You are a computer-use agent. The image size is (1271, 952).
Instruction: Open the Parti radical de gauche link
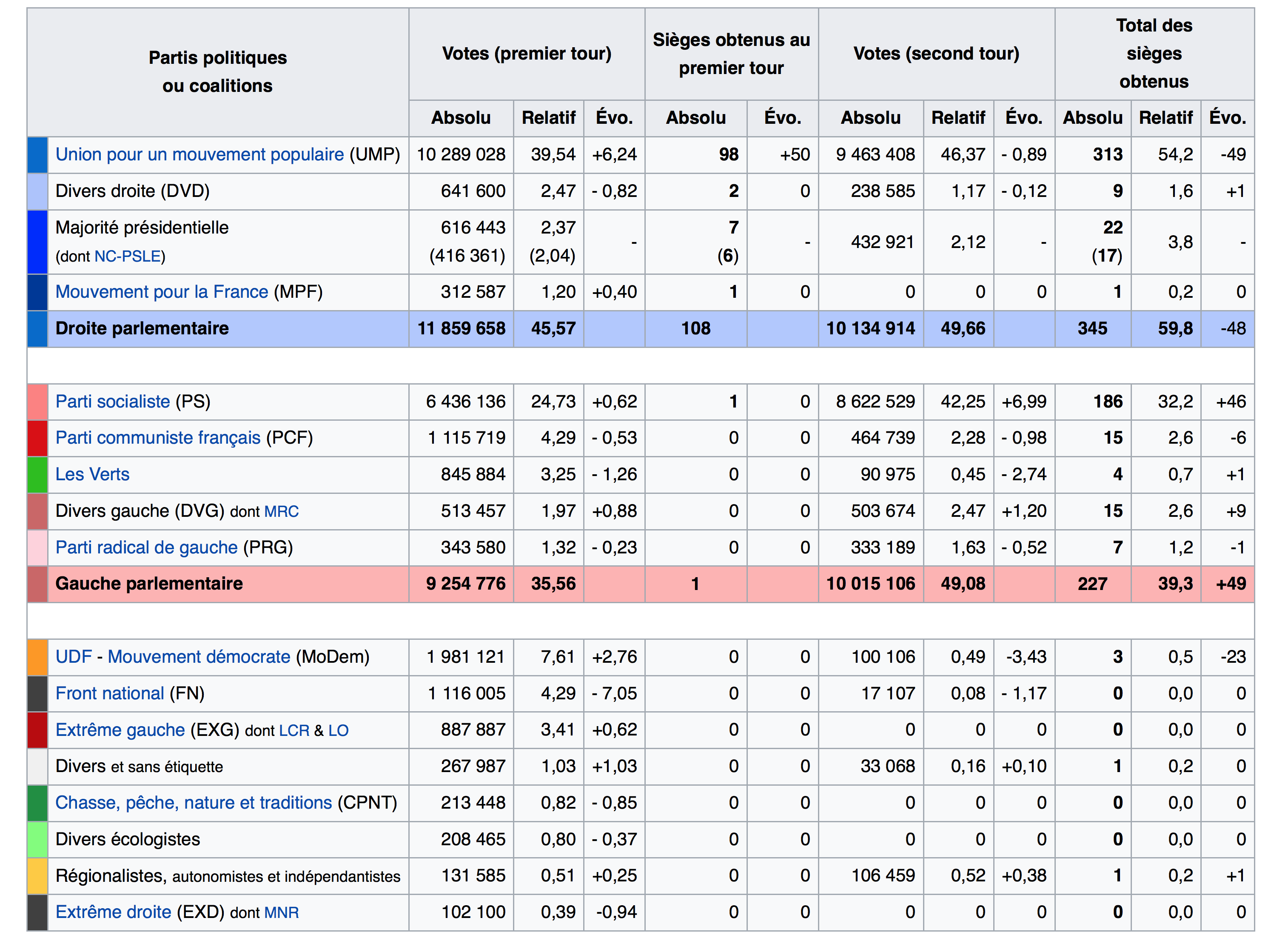coord(146,547)
